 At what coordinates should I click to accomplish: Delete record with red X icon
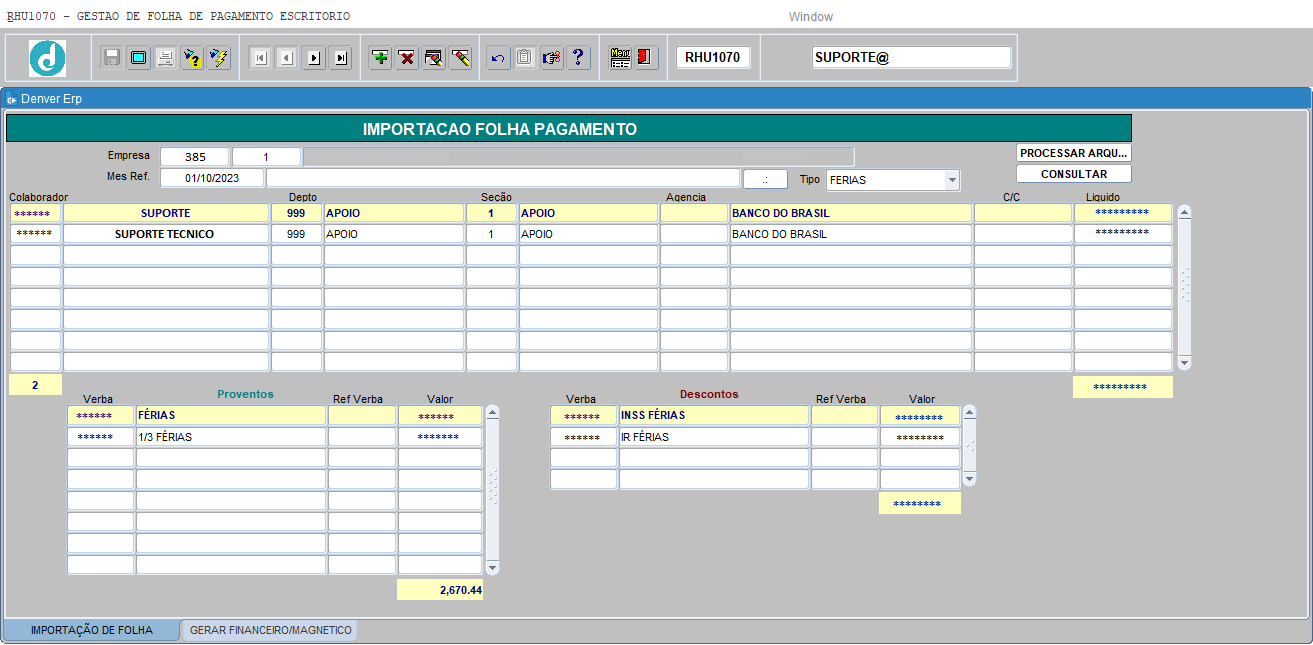click(407, 58)
